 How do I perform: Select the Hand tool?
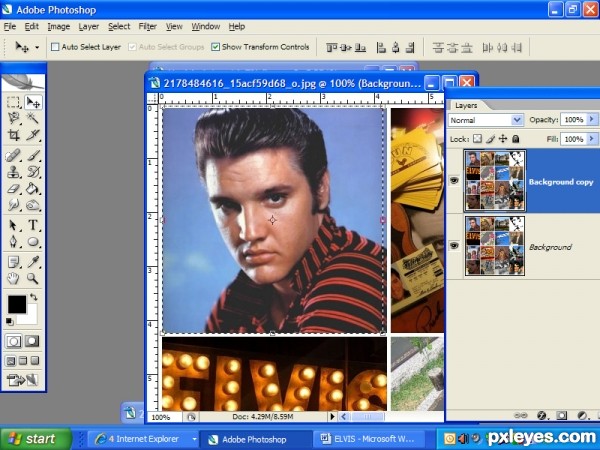[x=13, y=278]
